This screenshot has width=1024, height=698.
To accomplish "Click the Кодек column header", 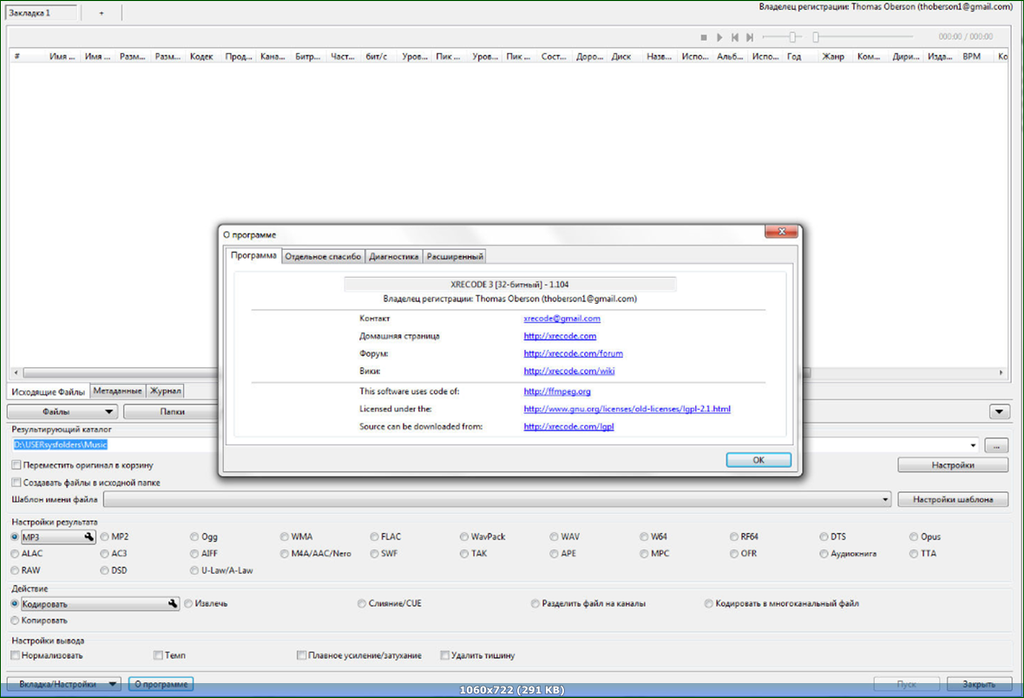I will pyautogui.click(x=202, y=57).
